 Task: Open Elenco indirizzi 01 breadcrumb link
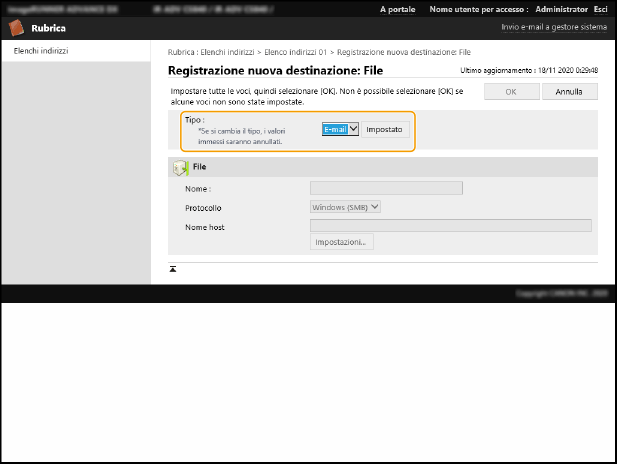pyautogui.click(x=296, y=52)
